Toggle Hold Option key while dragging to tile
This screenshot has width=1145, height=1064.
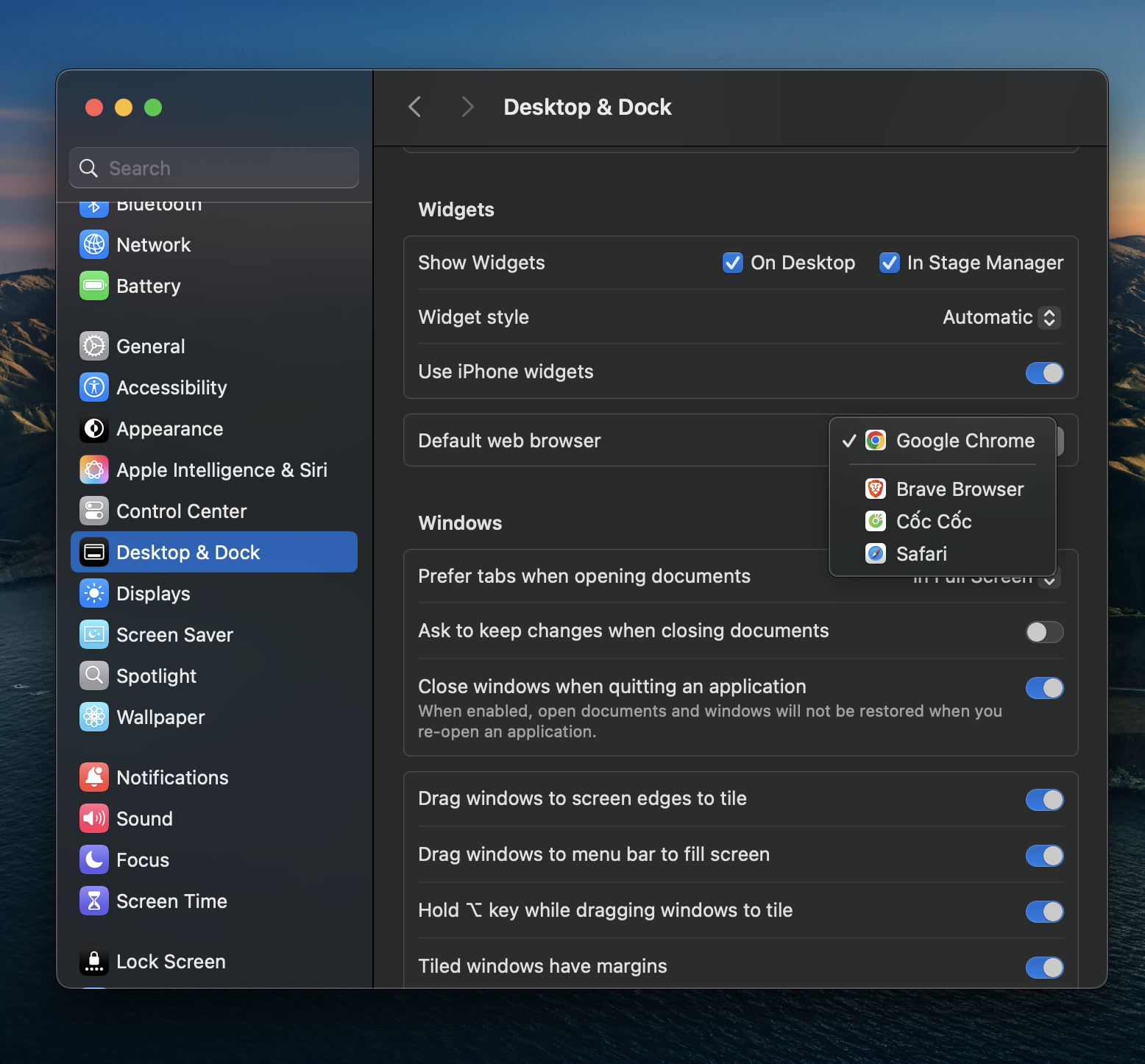pyautogui.click(x=1044, y=912)
